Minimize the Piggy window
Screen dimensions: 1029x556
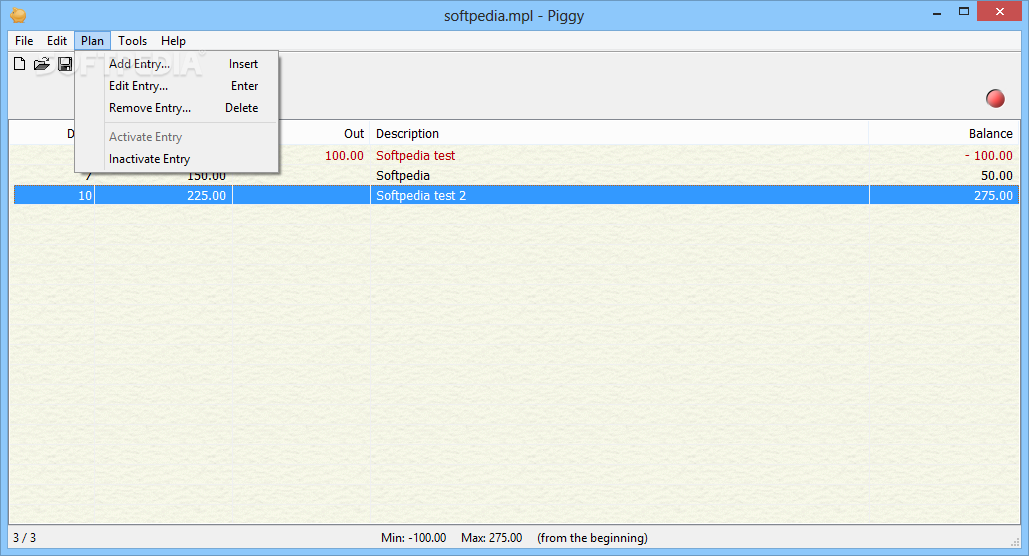coord(937,12)
